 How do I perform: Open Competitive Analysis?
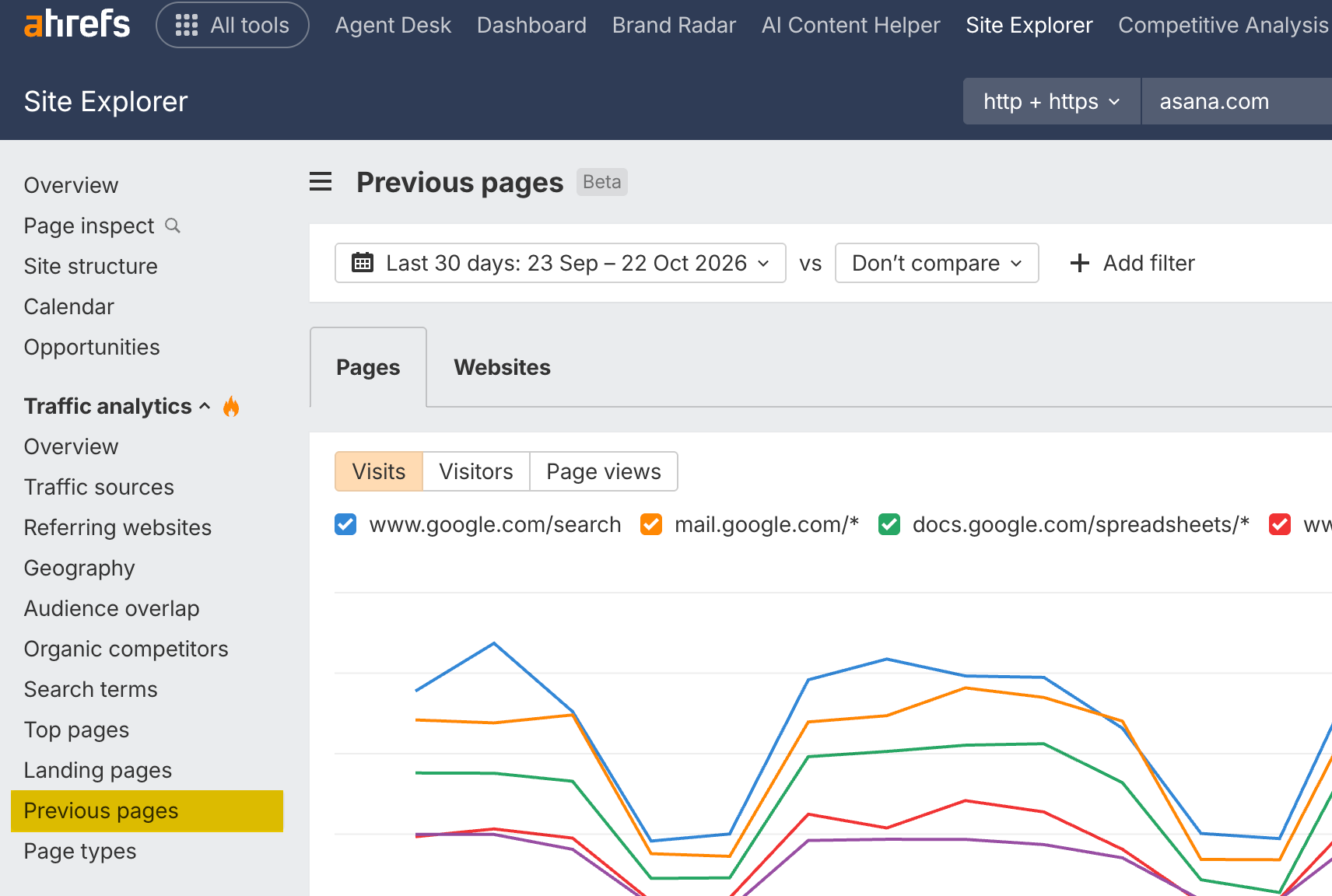(x=1224, y=25)
